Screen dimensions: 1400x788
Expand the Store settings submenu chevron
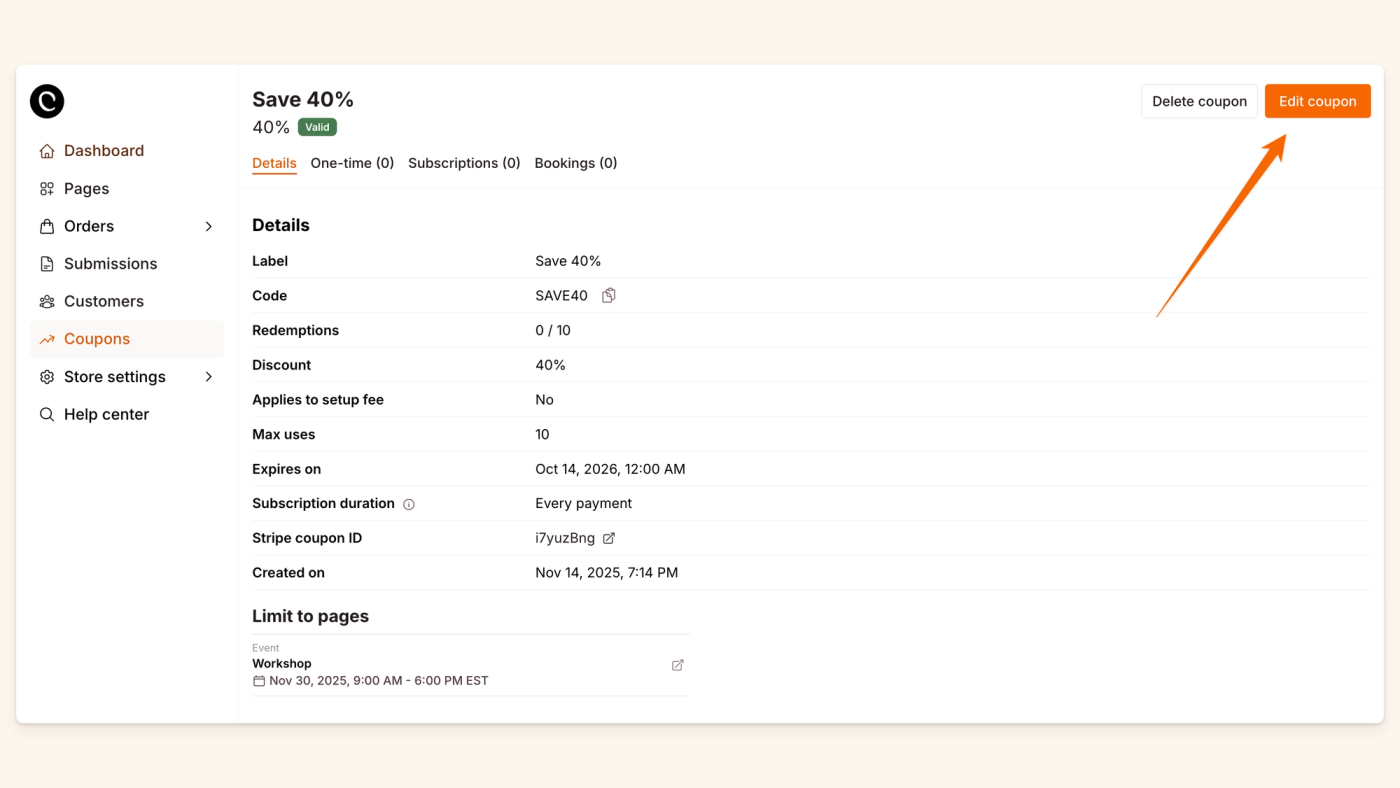pyautogui.click(x=209, y=377)
